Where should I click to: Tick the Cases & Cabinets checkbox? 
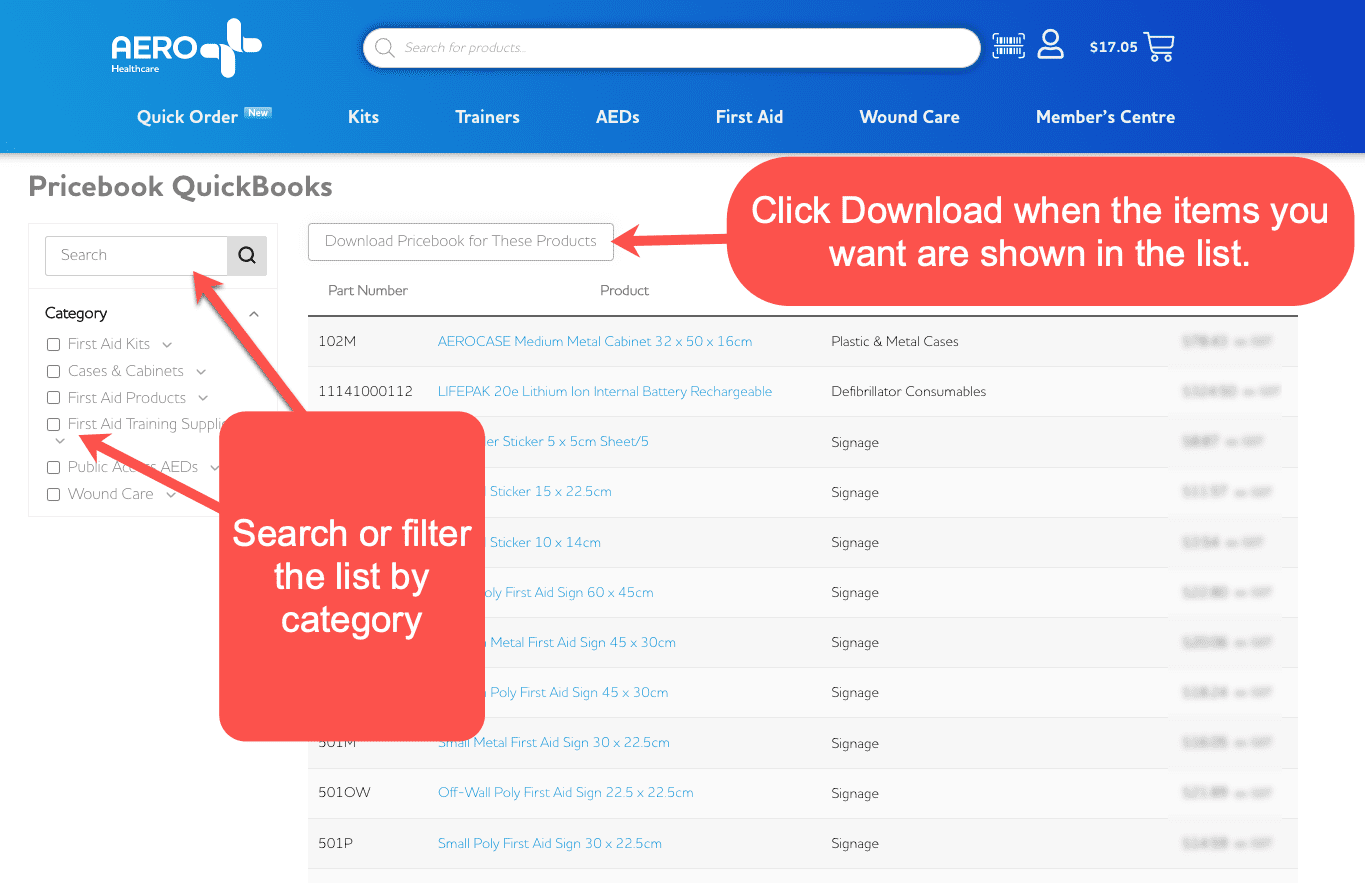click(54, 371)
